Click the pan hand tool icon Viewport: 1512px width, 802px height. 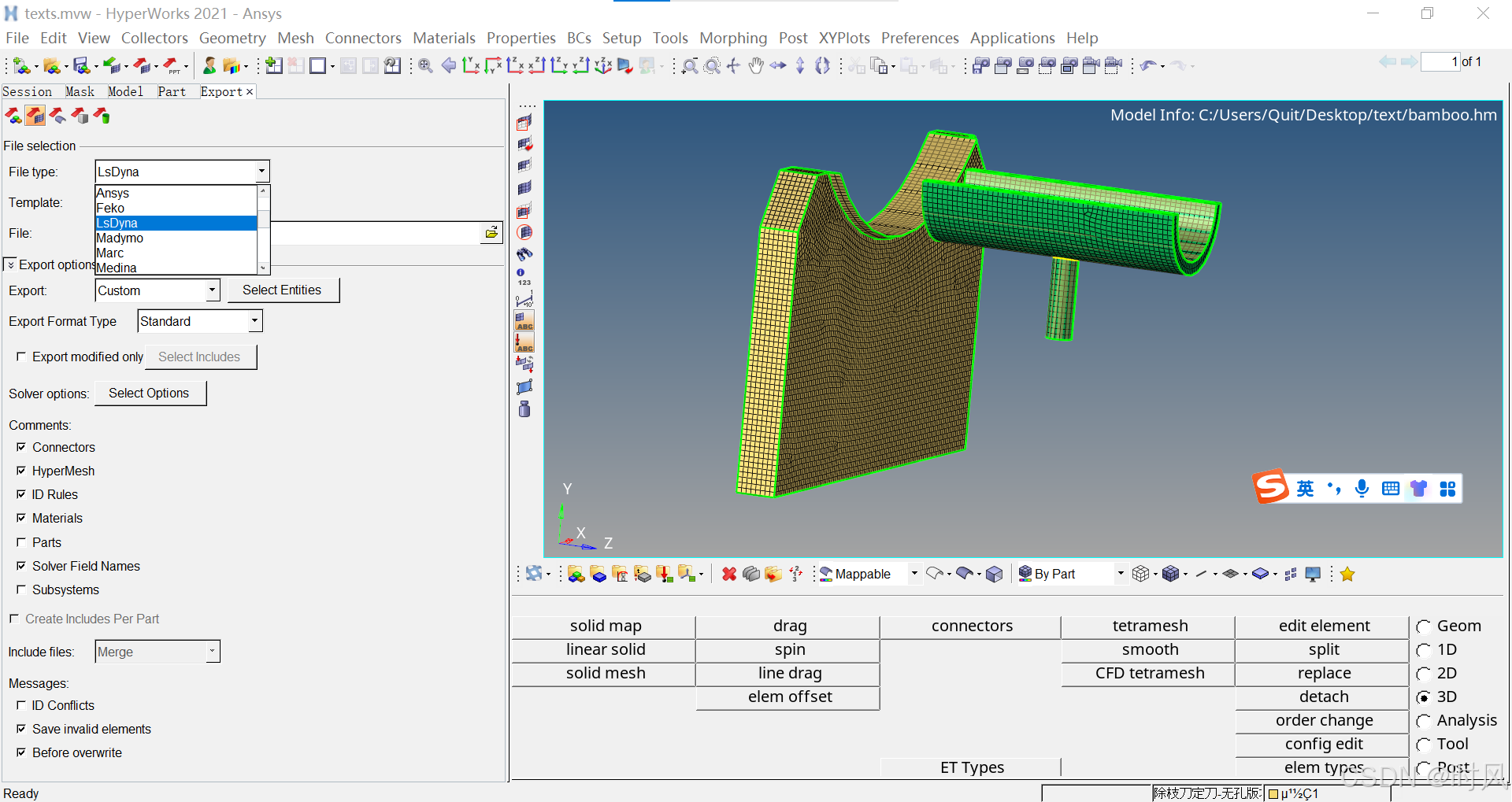click(x=756, y=66)
